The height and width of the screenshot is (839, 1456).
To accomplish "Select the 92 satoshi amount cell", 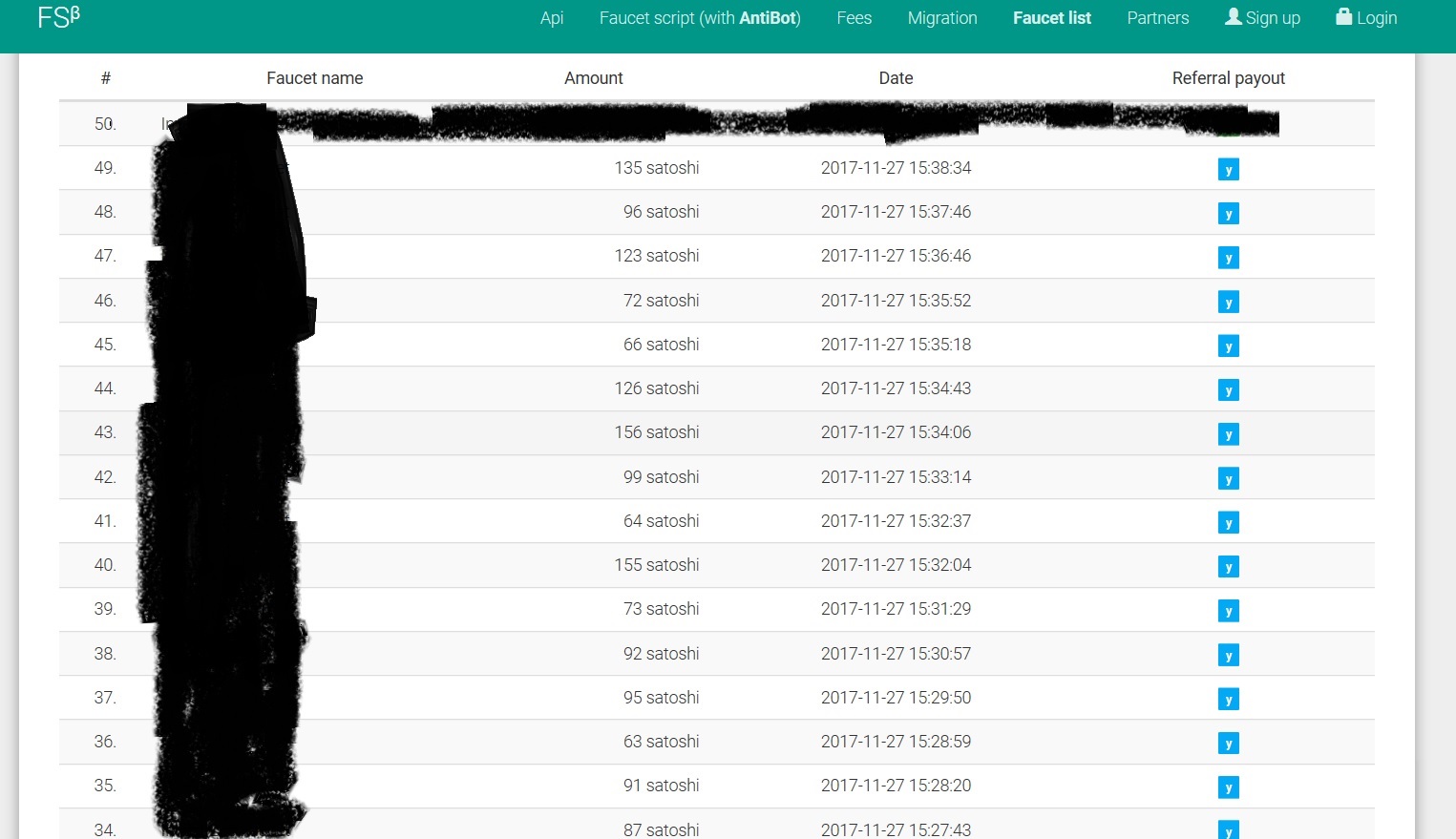I will click(x=662, y=654).
